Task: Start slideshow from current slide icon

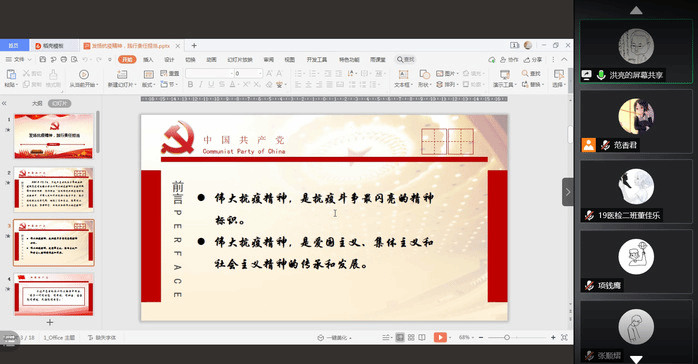Action: point(83,74)
